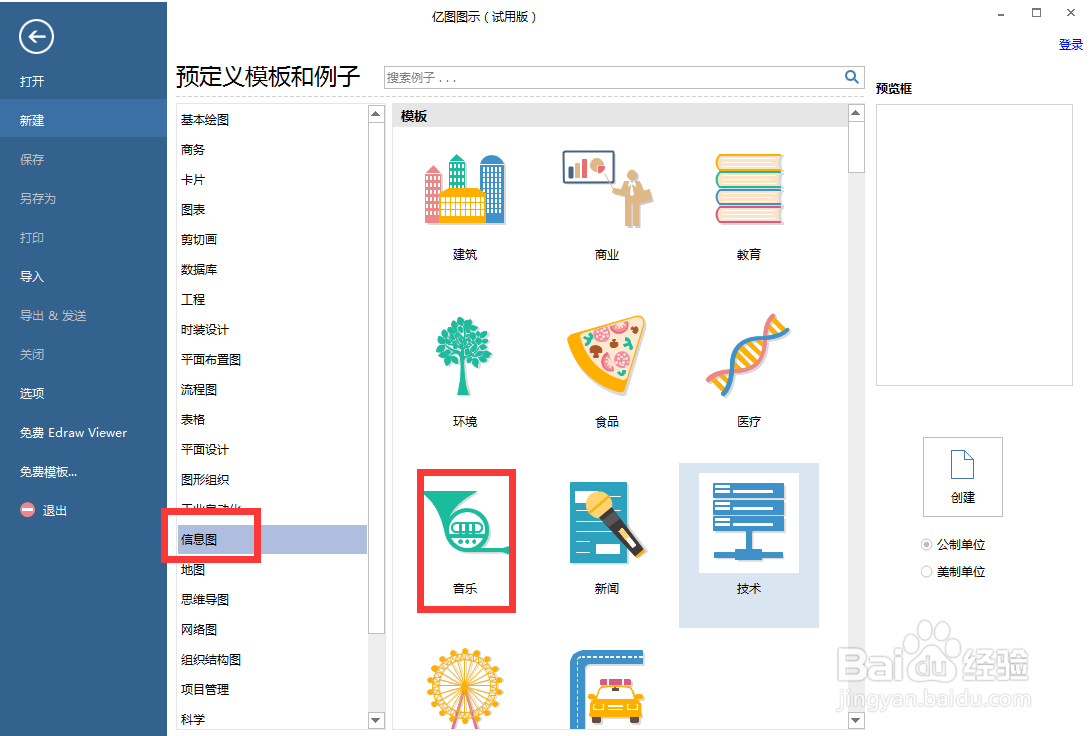Select 图表 category
This screenshot has width=1091, height=736.
(193, 209)
